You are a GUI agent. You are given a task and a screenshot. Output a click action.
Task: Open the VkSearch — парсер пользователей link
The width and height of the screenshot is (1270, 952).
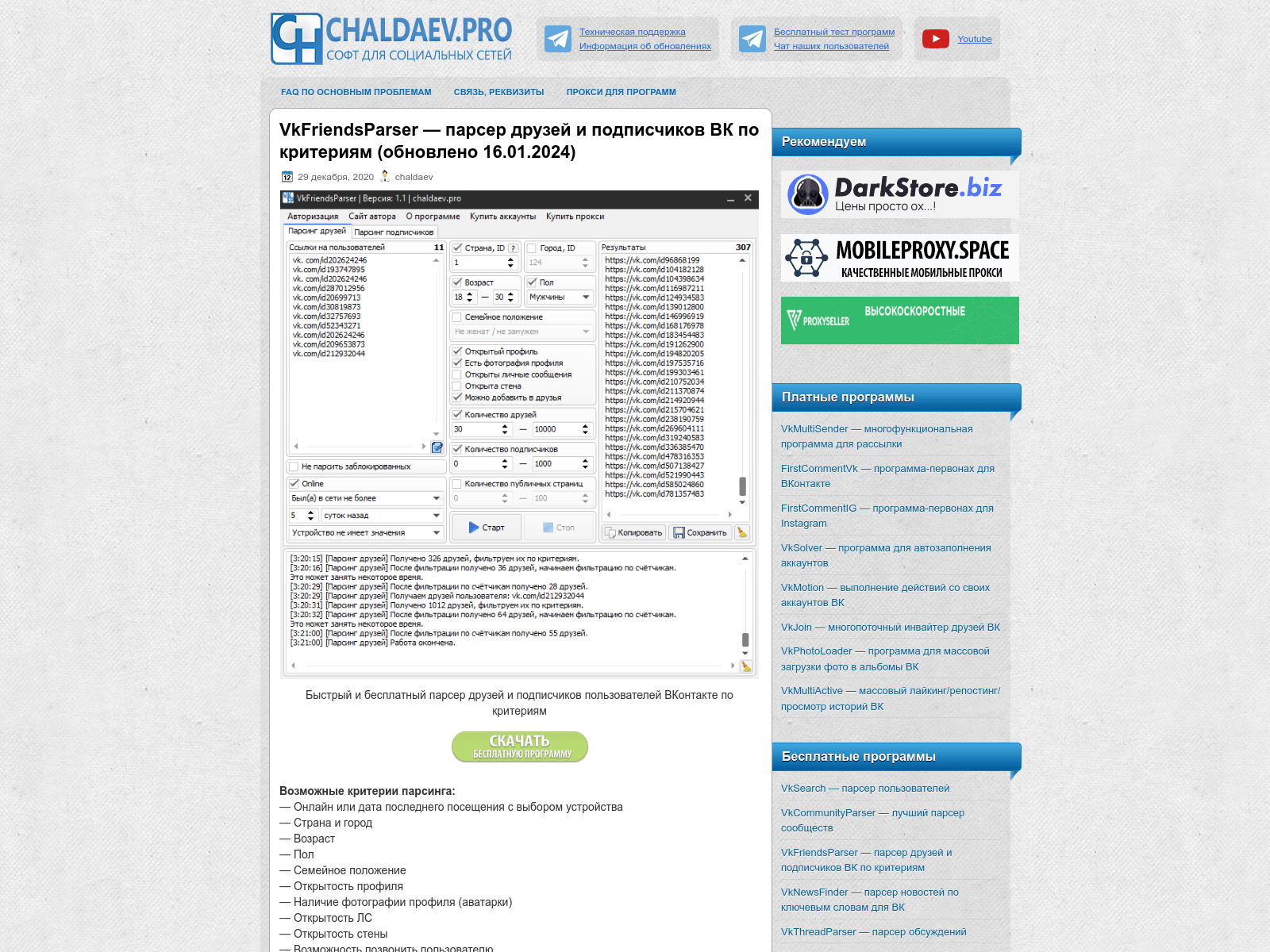point(865,789)
